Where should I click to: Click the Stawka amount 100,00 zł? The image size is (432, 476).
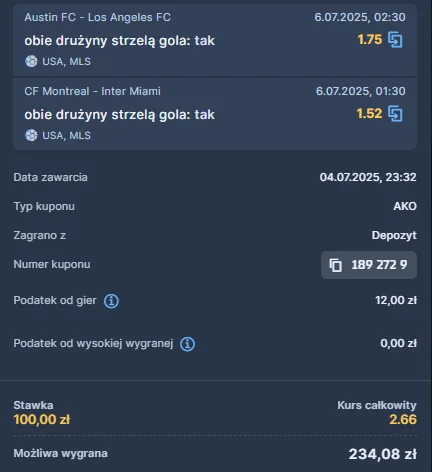coord(42,420)
